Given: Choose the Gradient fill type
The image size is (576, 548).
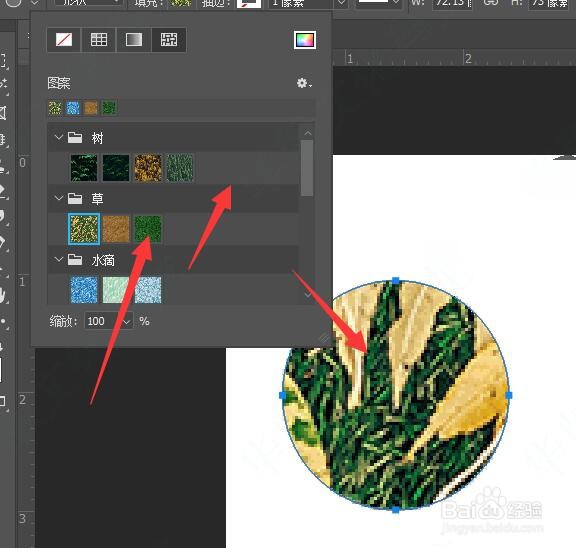Looking at the screenshot, I should (x=134, y=40).
